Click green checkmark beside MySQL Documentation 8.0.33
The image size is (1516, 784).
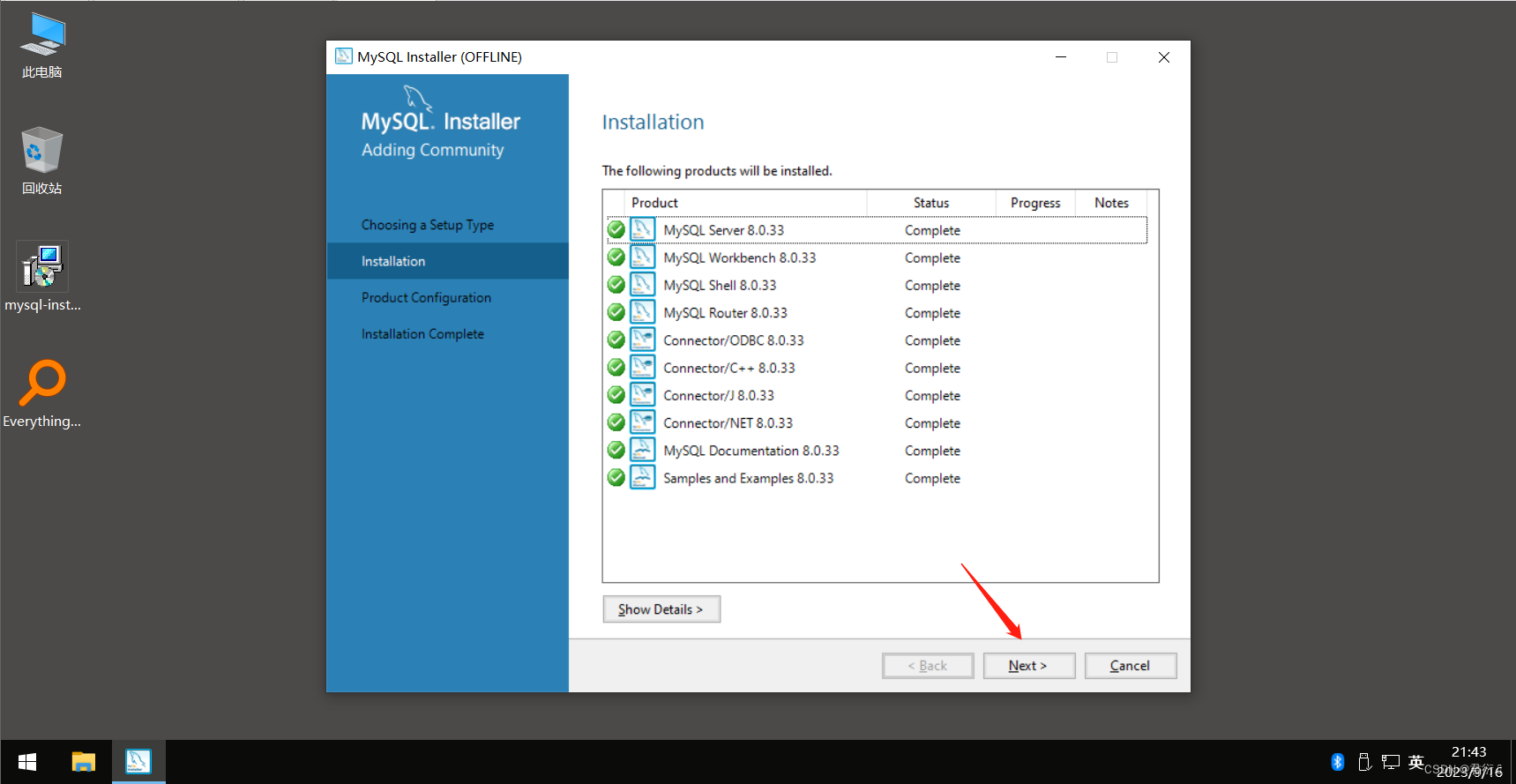pyautogui.click(x=616, y=450)
